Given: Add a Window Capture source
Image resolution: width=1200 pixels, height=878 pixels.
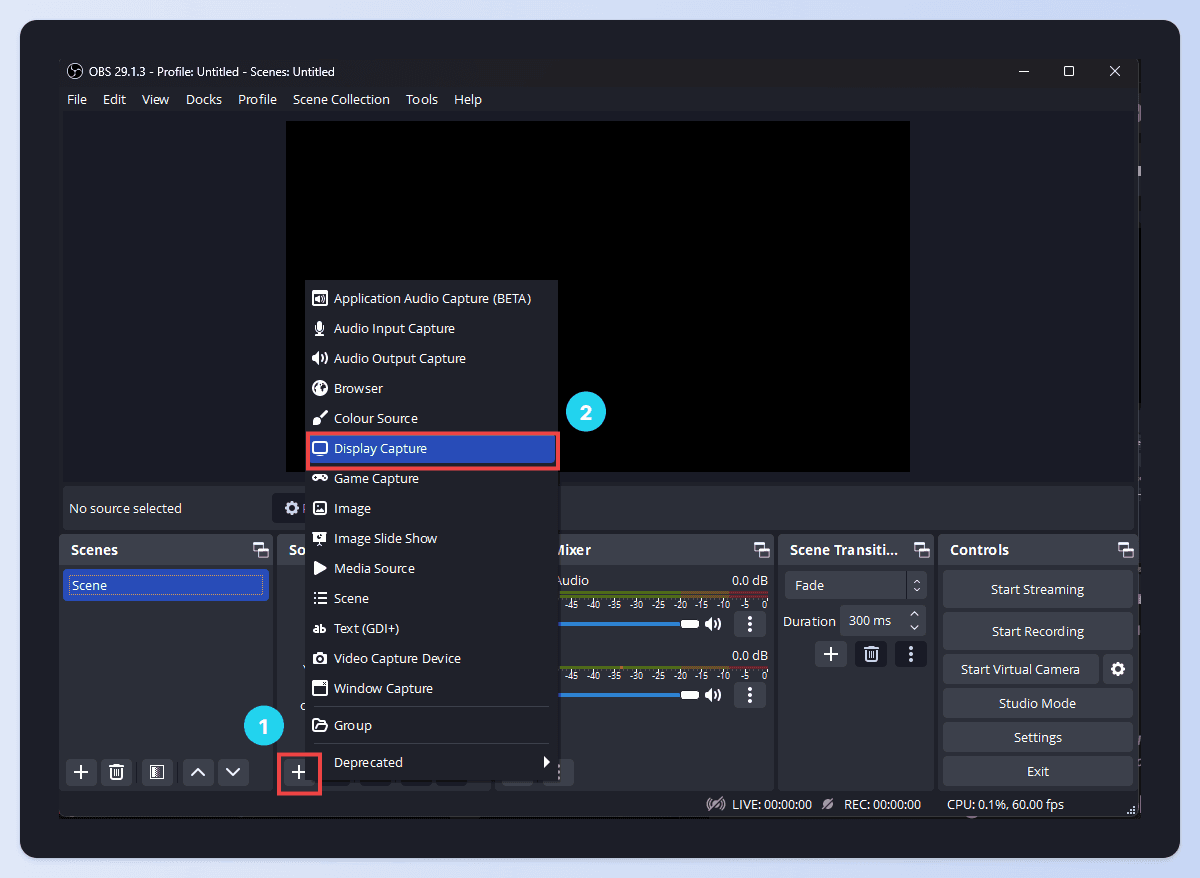Looking at the screenshot, I should [x=431, y=688].
